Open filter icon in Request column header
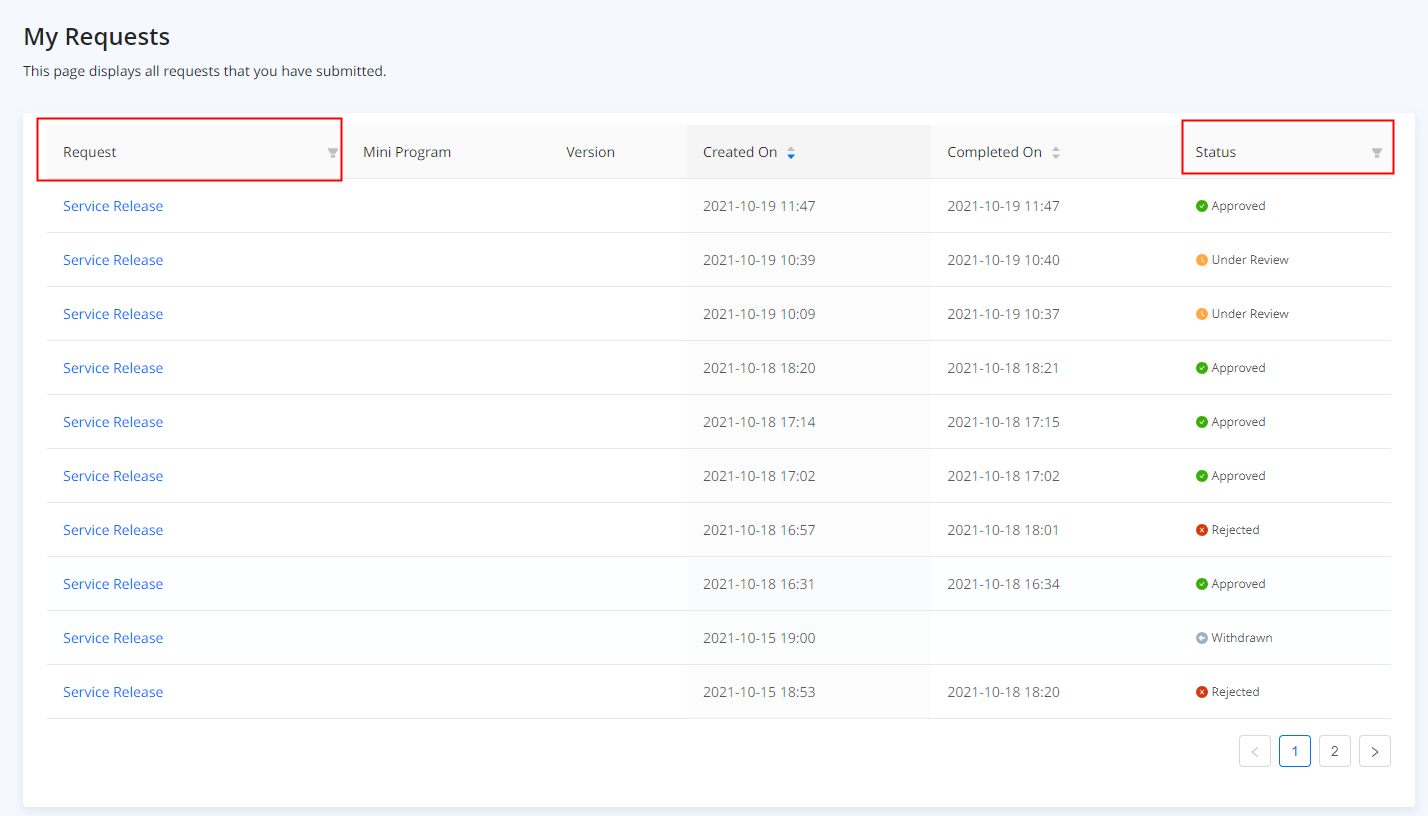 (x=333, y=153)
